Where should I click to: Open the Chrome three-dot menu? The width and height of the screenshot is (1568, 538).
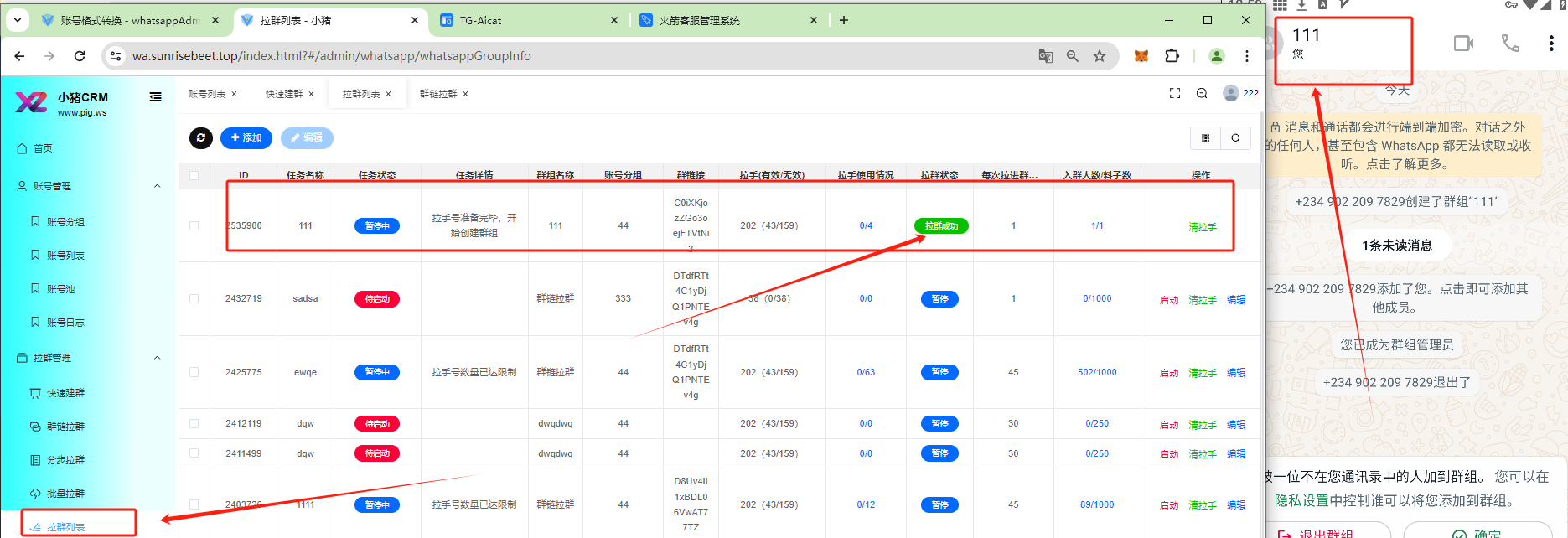click(1247, 56)
